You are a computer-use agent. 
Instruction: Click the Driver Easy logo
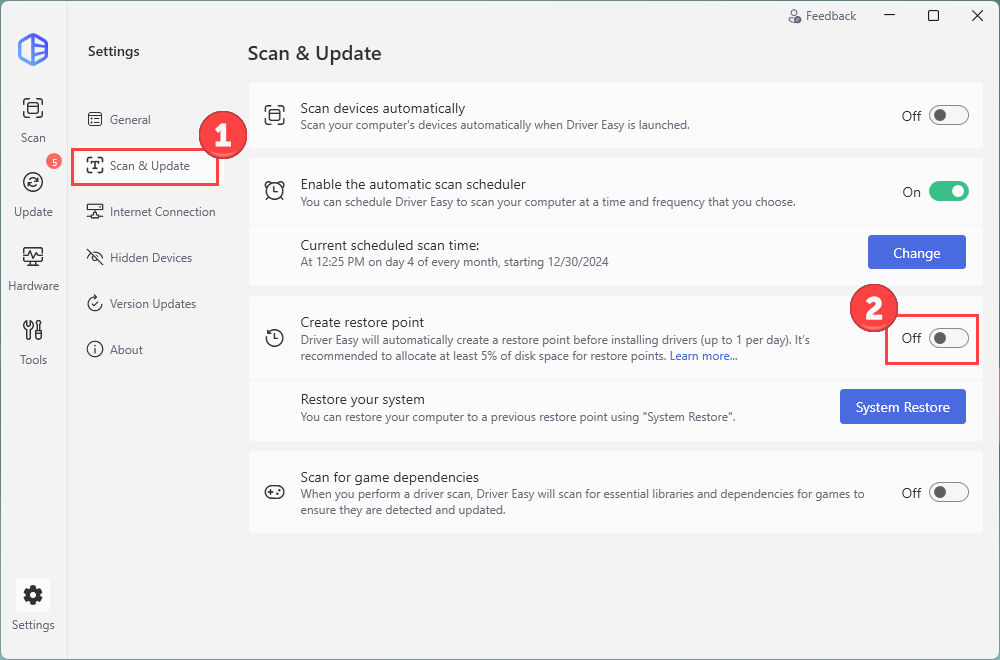pyautogui.click(x=33, y=49)
